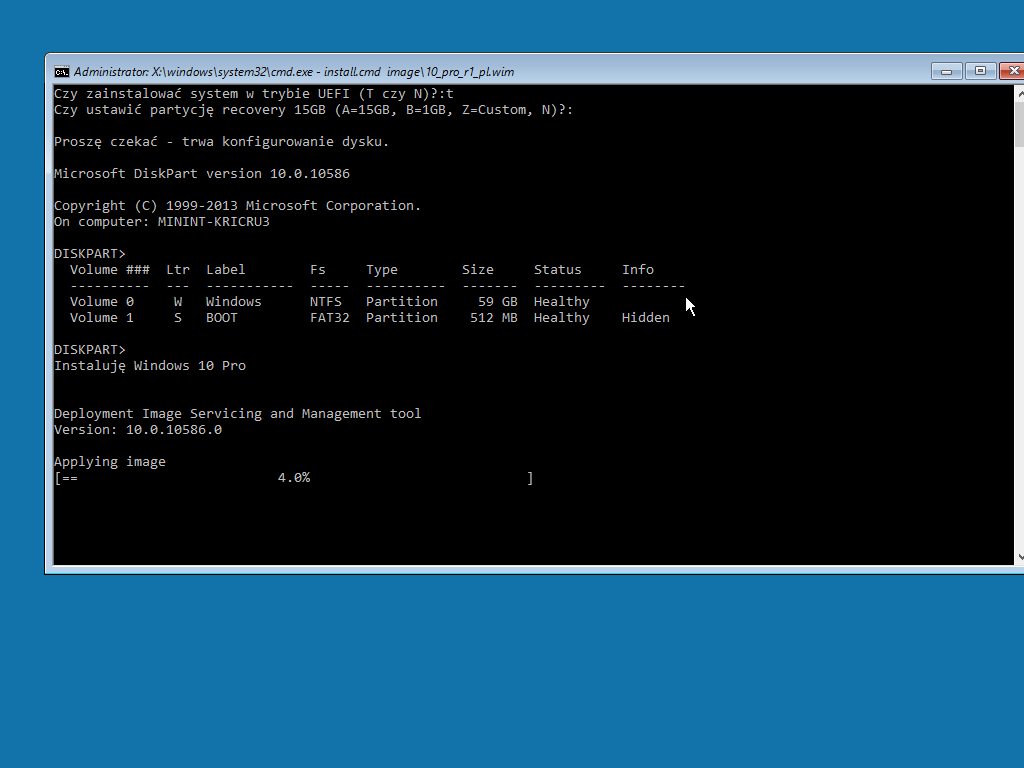Click the 'On computer: MININT-KRICRU3' line
This screenshot has height=768, width=1024.
point(161,221)
